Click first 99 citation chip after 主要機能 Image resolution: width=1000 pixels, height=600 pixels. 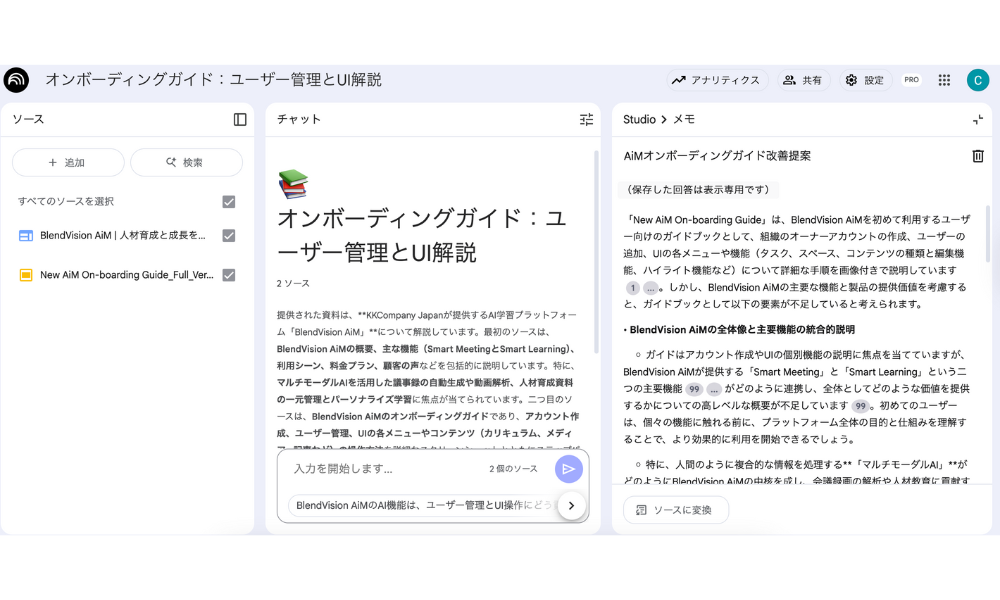click(694, 389)
